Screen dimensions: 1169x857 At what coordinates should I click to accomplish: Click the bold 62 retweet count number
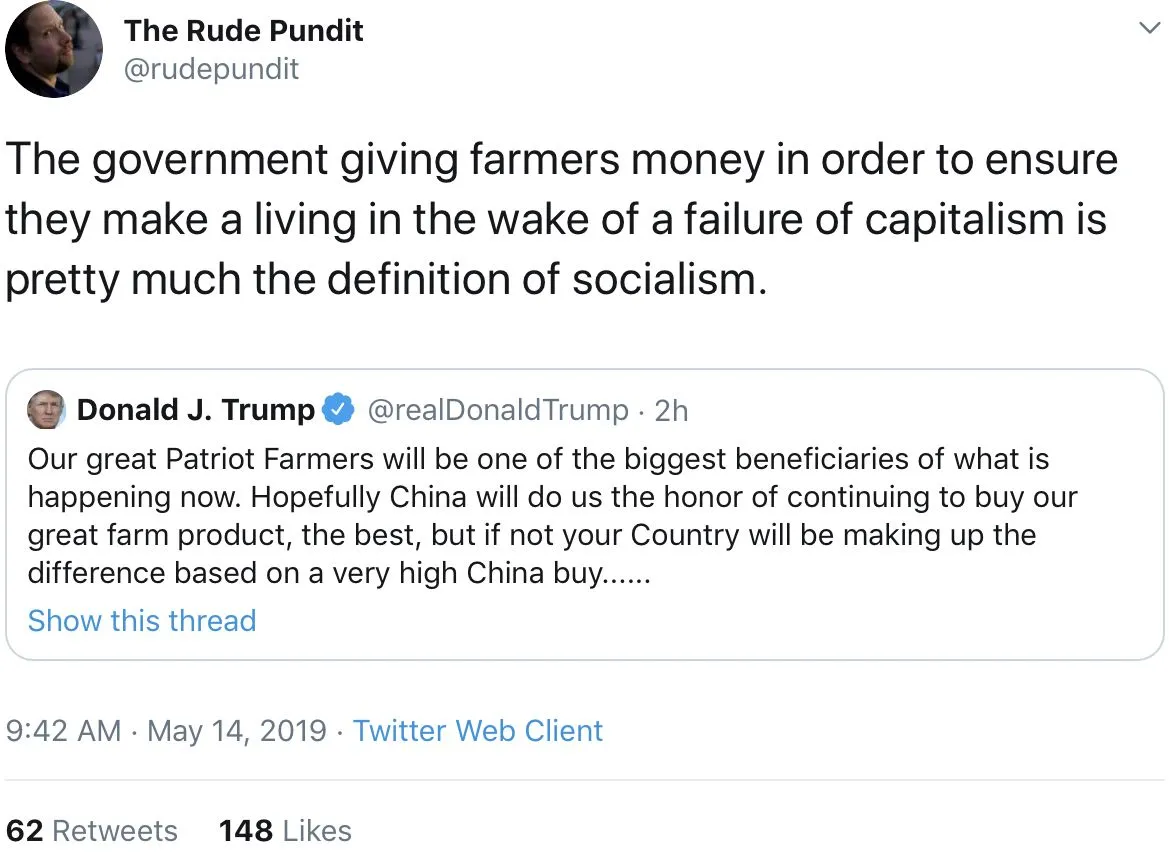[x=25, y=831]
